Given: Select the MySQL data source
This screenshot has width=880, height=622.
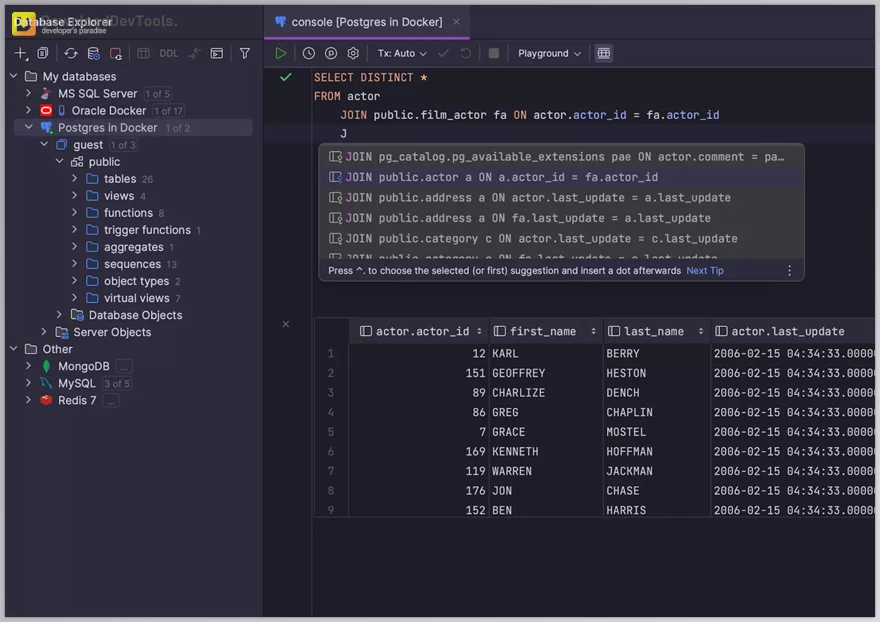Looking at the screenshot, I should tap(77, 383).
